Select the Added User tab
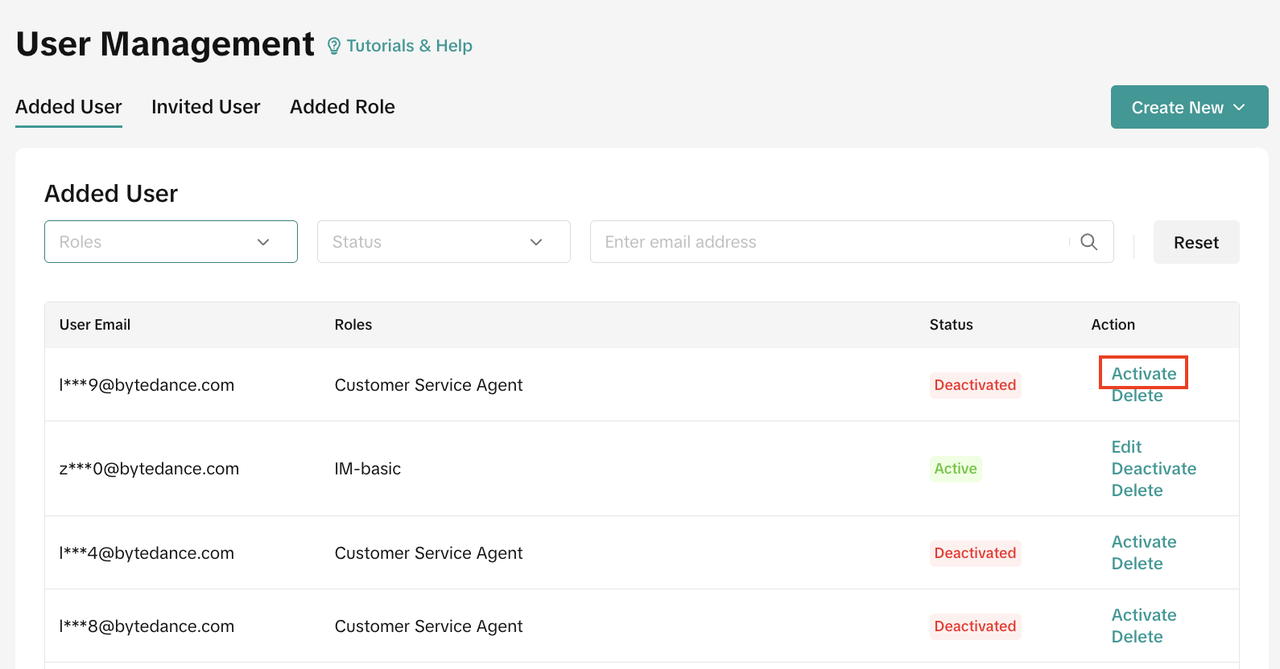This screenshot has height=669, width=1280. [69, 107]
